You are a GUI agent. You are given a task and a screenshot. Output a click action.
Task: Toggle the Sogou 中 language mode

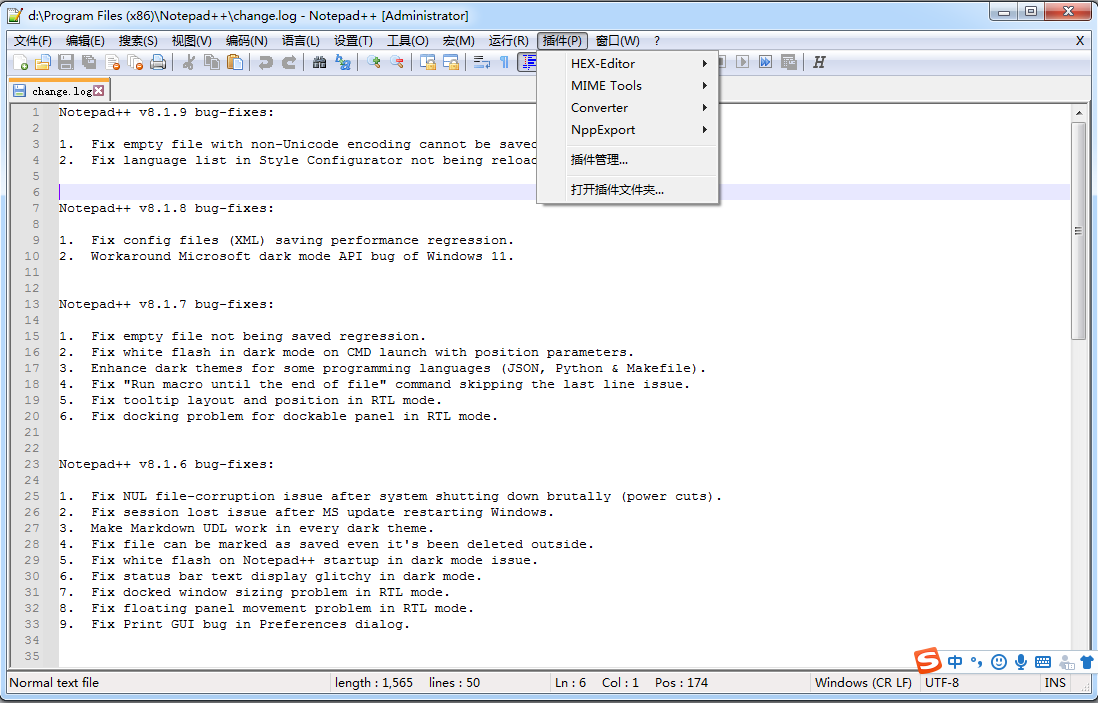(954, 662)
